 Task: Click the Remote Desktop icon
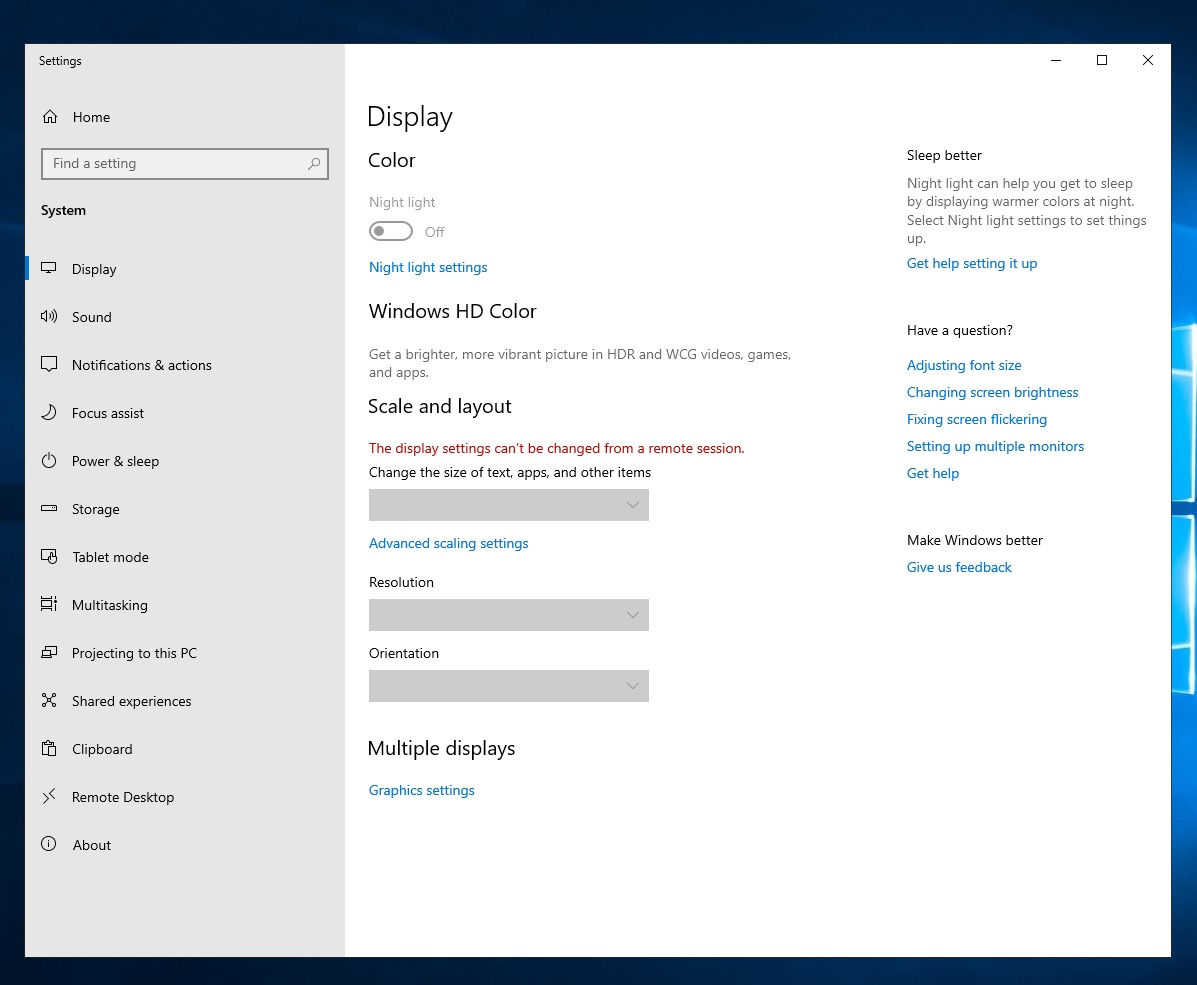click(x=49, y=796)
